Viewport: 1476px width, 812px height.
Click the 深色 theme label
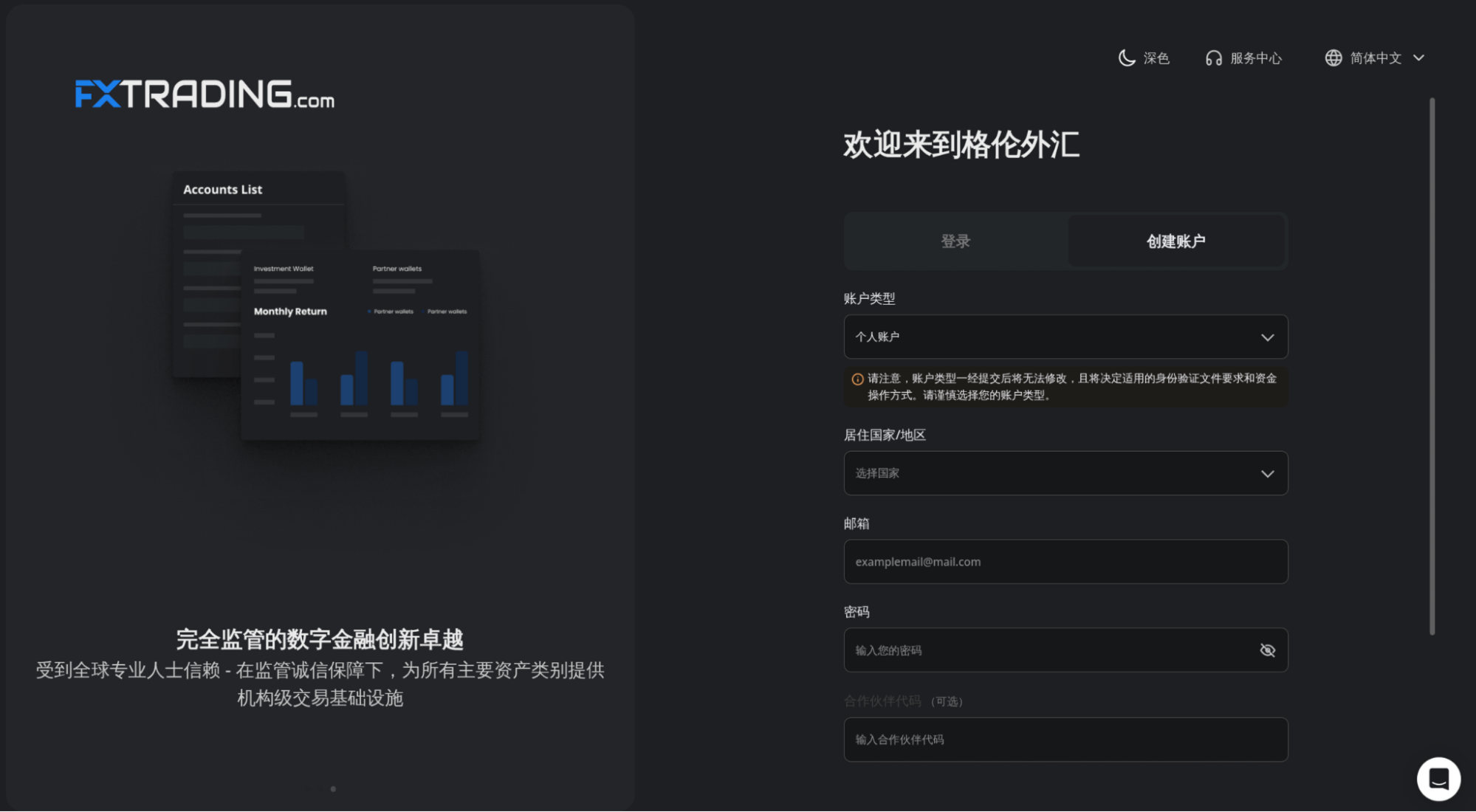point(1156,58)
